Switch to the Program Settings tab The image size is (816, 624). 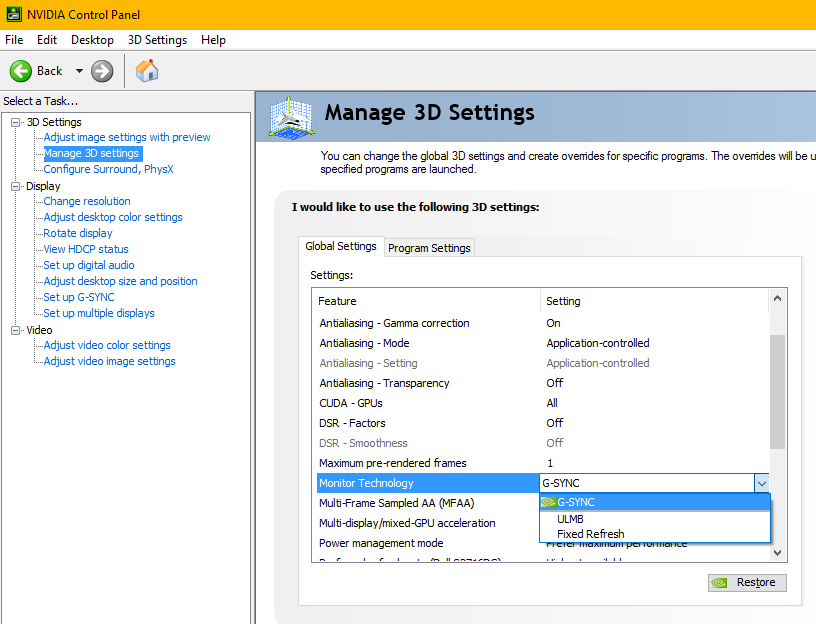point(429,248)
